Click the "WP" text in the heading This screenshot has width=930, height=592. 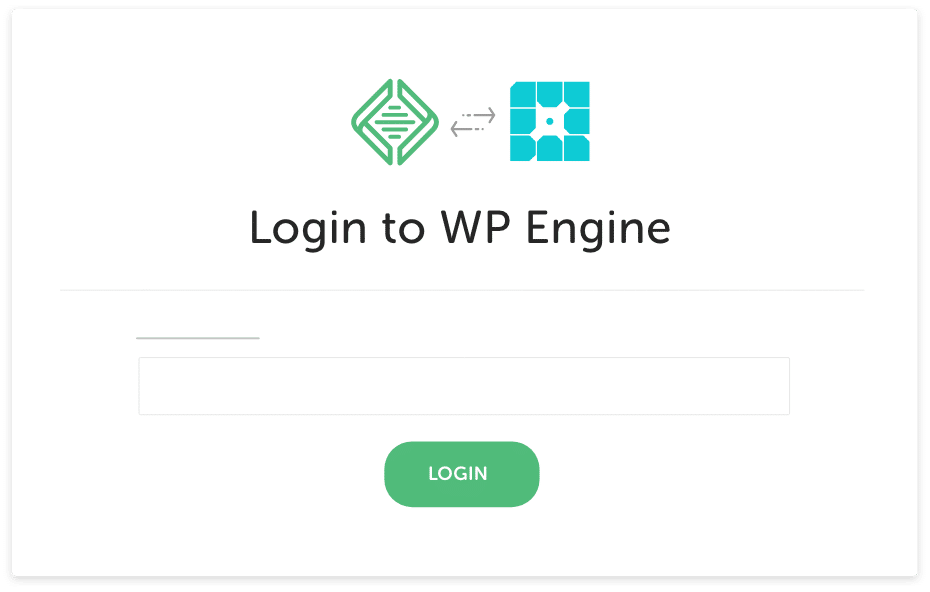475,227
